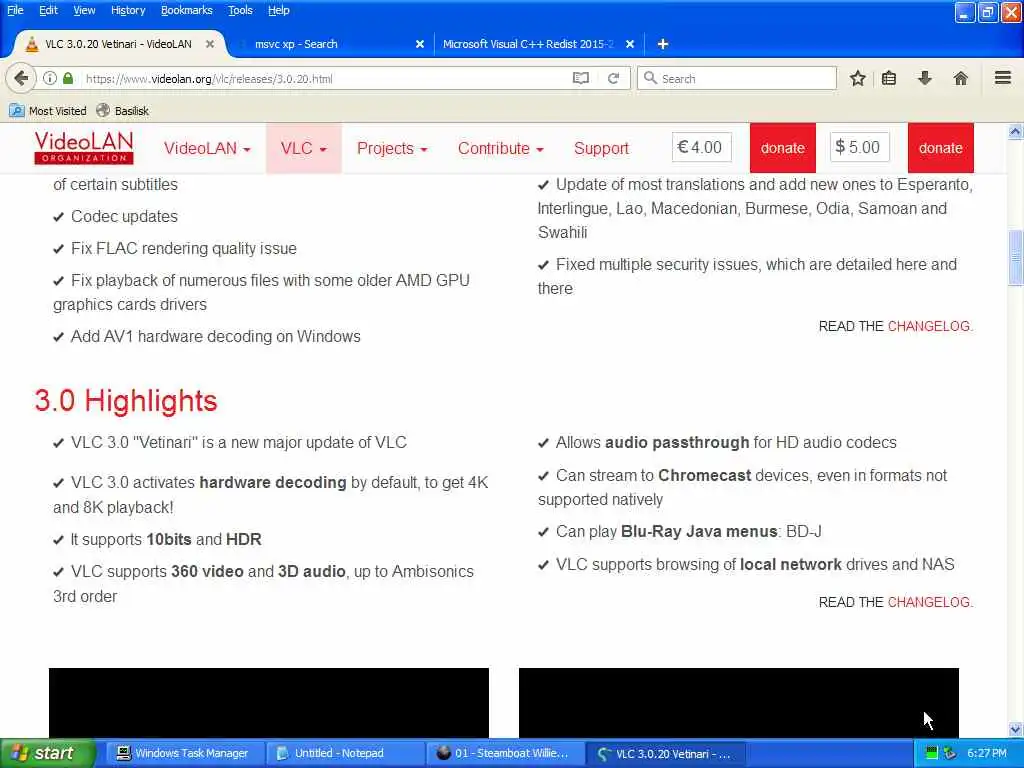Click the second system tray icon

click(x=950, y=753)
